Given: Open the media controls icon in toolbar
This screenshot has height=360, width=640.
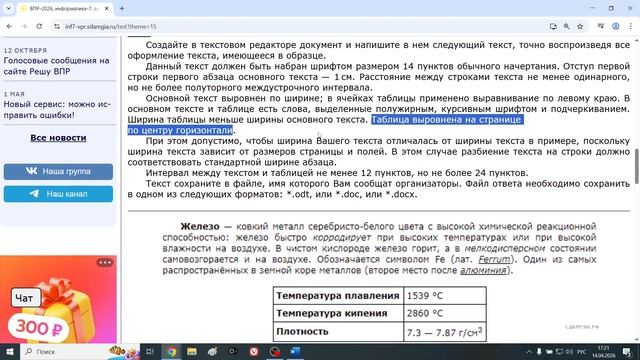Looking at the screenshot, I should point(601,26).
